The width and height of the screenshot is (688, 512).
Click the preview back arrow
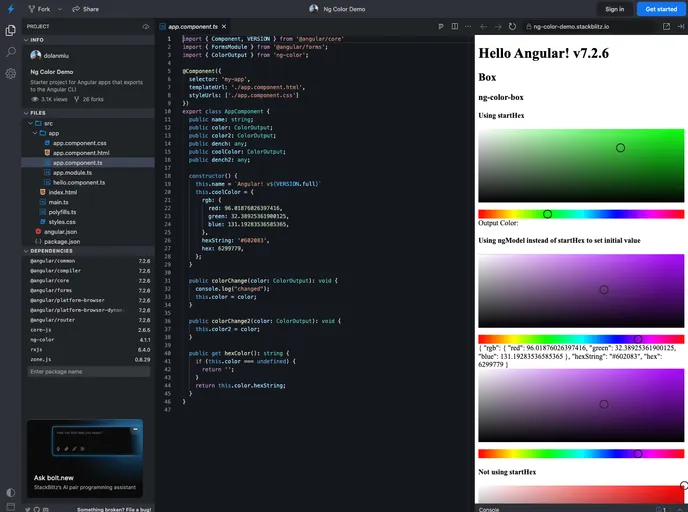tap(484, 27)
